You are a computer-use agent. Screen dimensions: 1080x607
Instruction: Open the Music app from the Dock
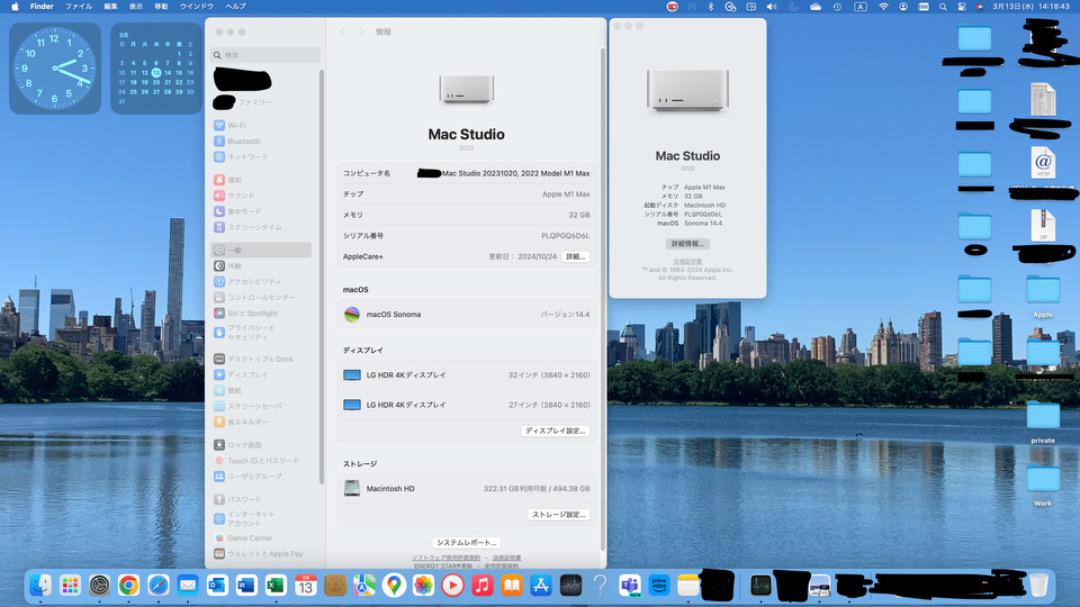tap(482, 586)
